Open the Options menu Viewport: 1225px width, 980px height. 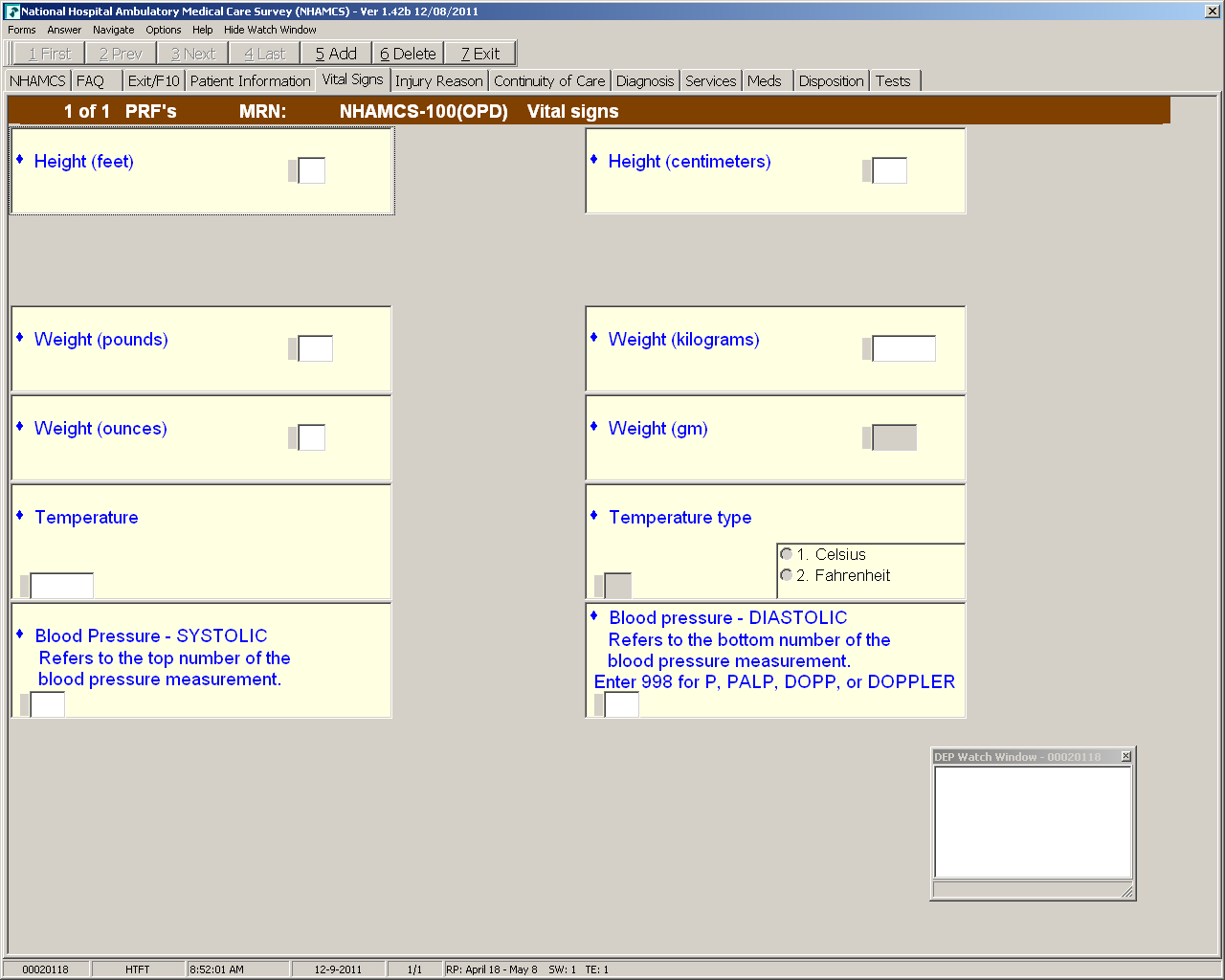tap(164, 30)
